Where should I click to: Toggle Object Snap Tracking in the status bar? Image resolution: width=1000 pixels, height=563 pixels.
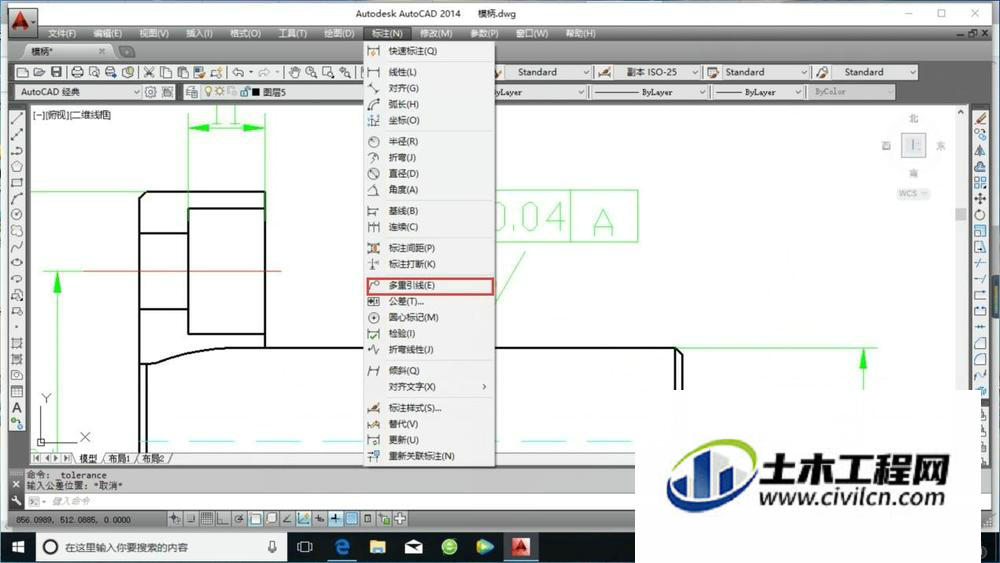(x=287, y=519)
